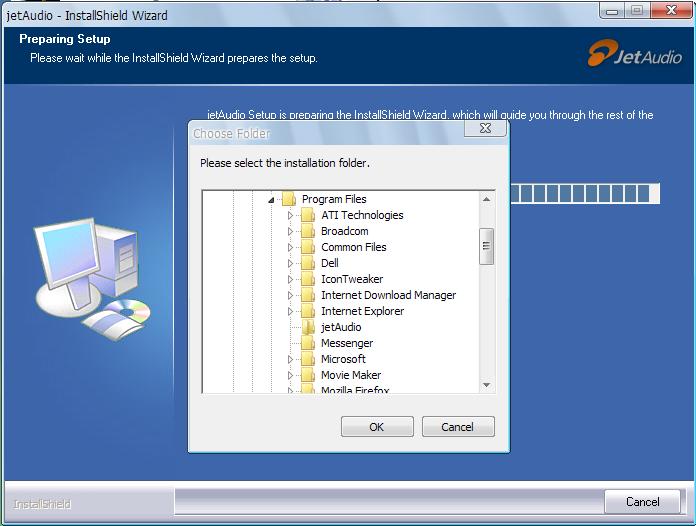
Task: Click the Internet Download Manager folder icon
Action: pos(308,295)
